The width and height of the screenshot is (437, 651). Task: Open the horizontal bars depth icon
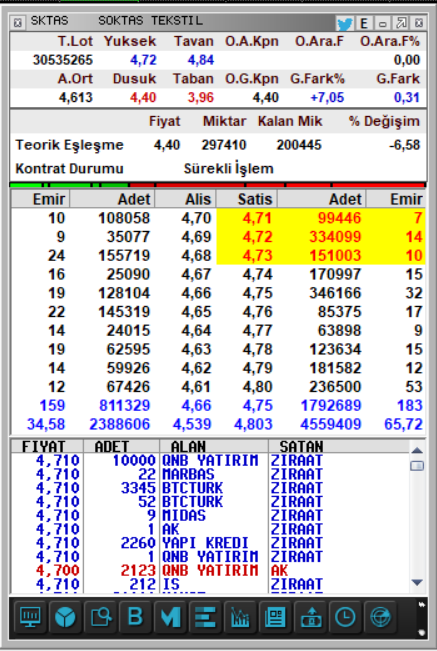pyautogui.click(x=205, y=617)
